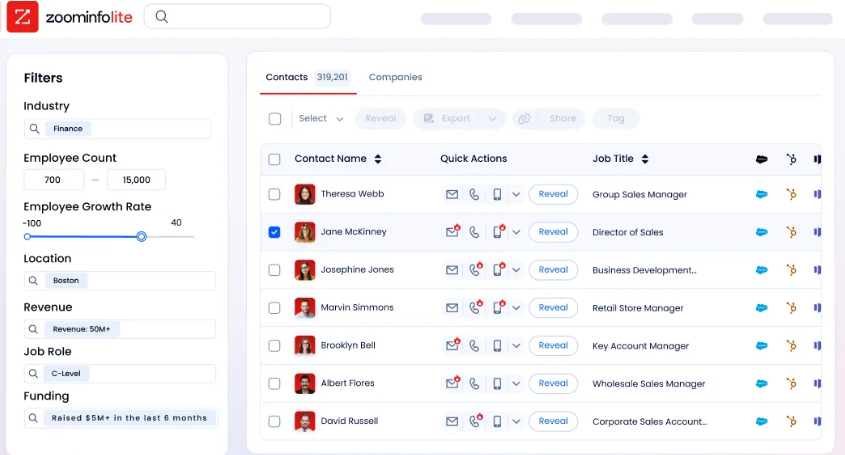Click HubSpot icon in Marvin Simmons row
This screenshot has height=455, width=845.
[791, 307]
